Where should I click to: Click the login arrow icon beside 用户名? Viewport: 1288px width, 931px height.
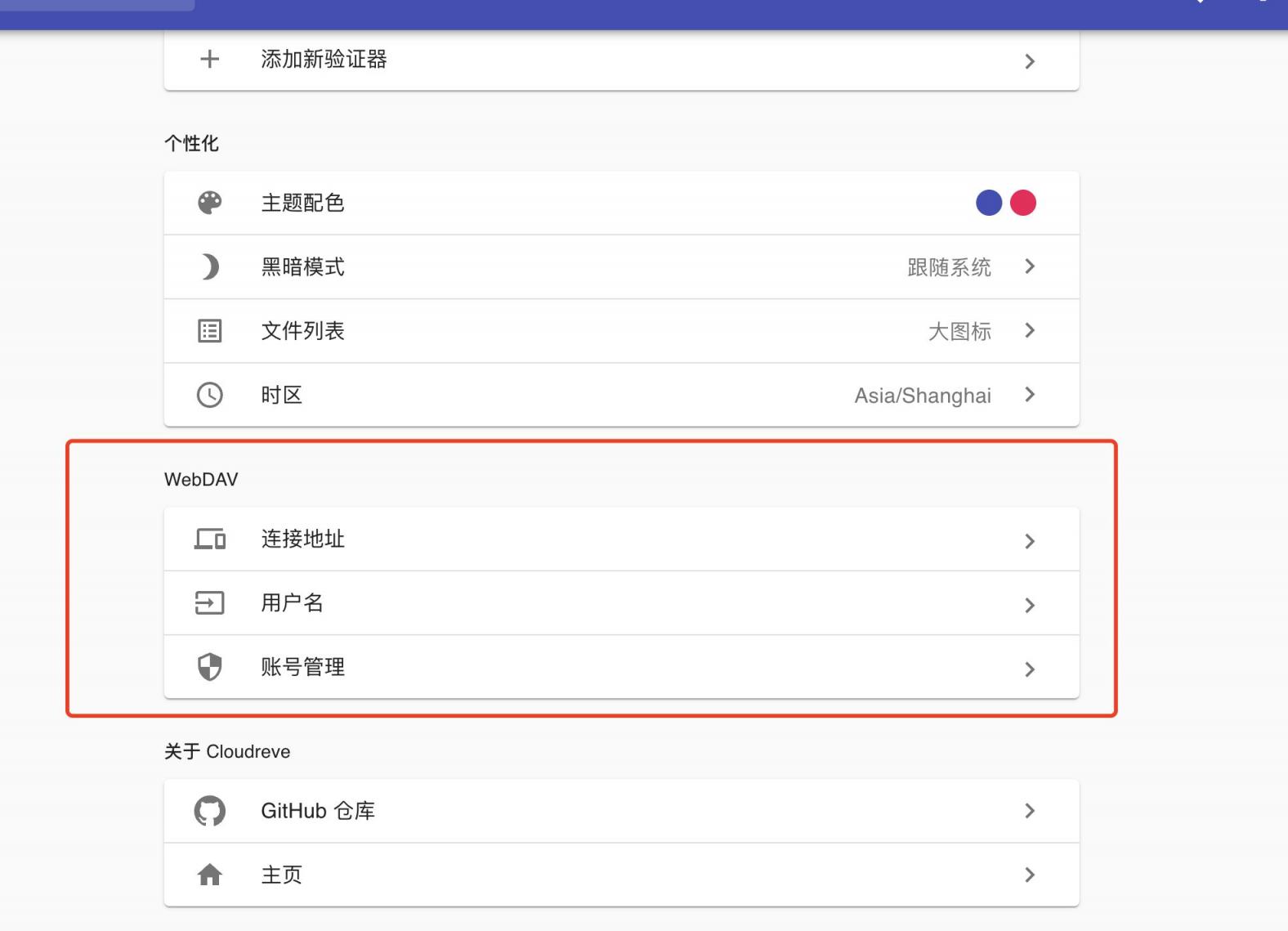(210, 603)
